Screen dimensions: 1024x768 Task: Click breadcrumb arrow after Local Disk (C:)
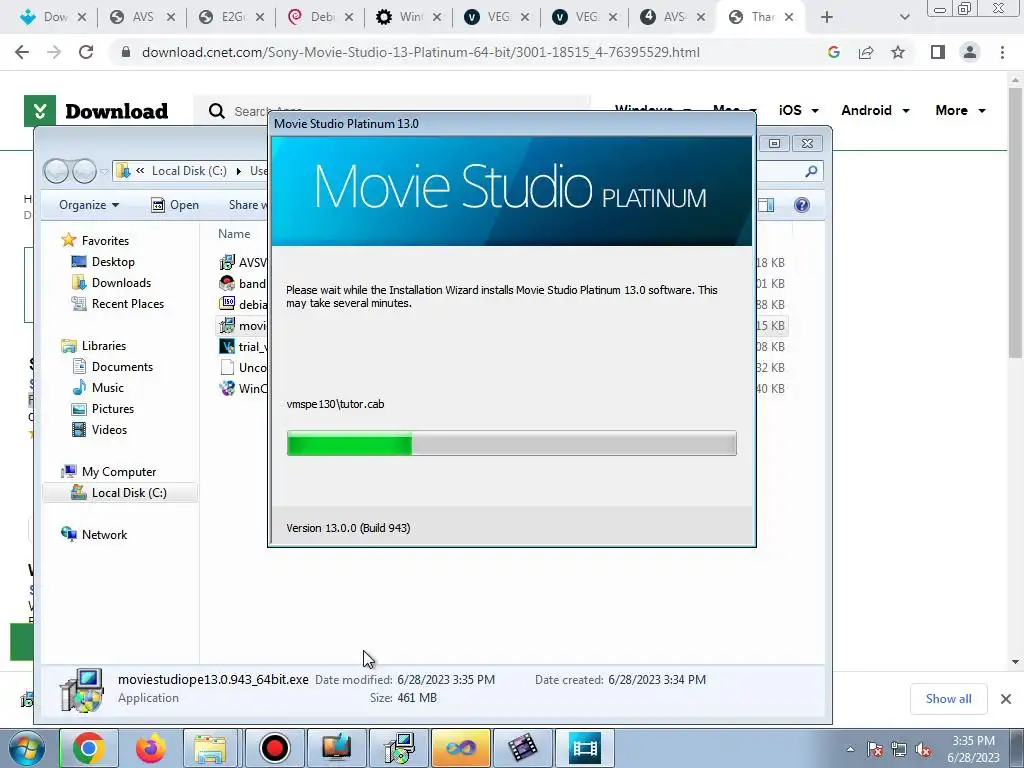pos(238,171)
